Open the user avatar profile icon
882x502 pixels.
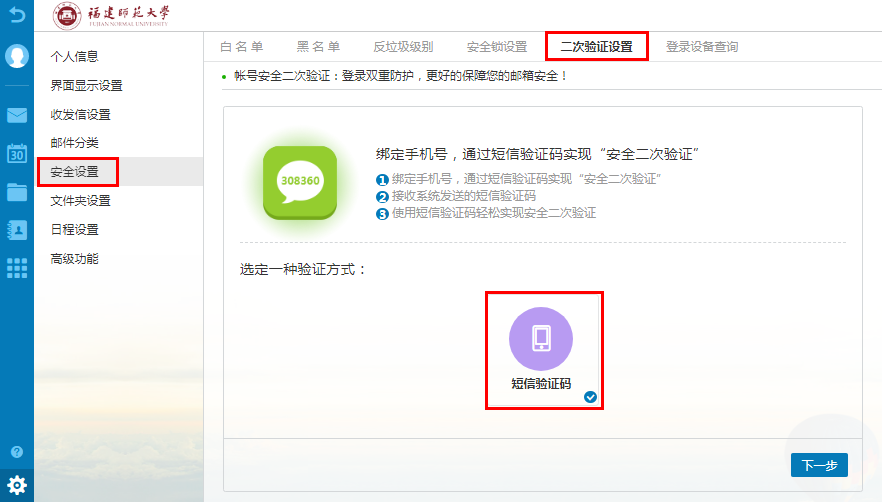point(17,56)
